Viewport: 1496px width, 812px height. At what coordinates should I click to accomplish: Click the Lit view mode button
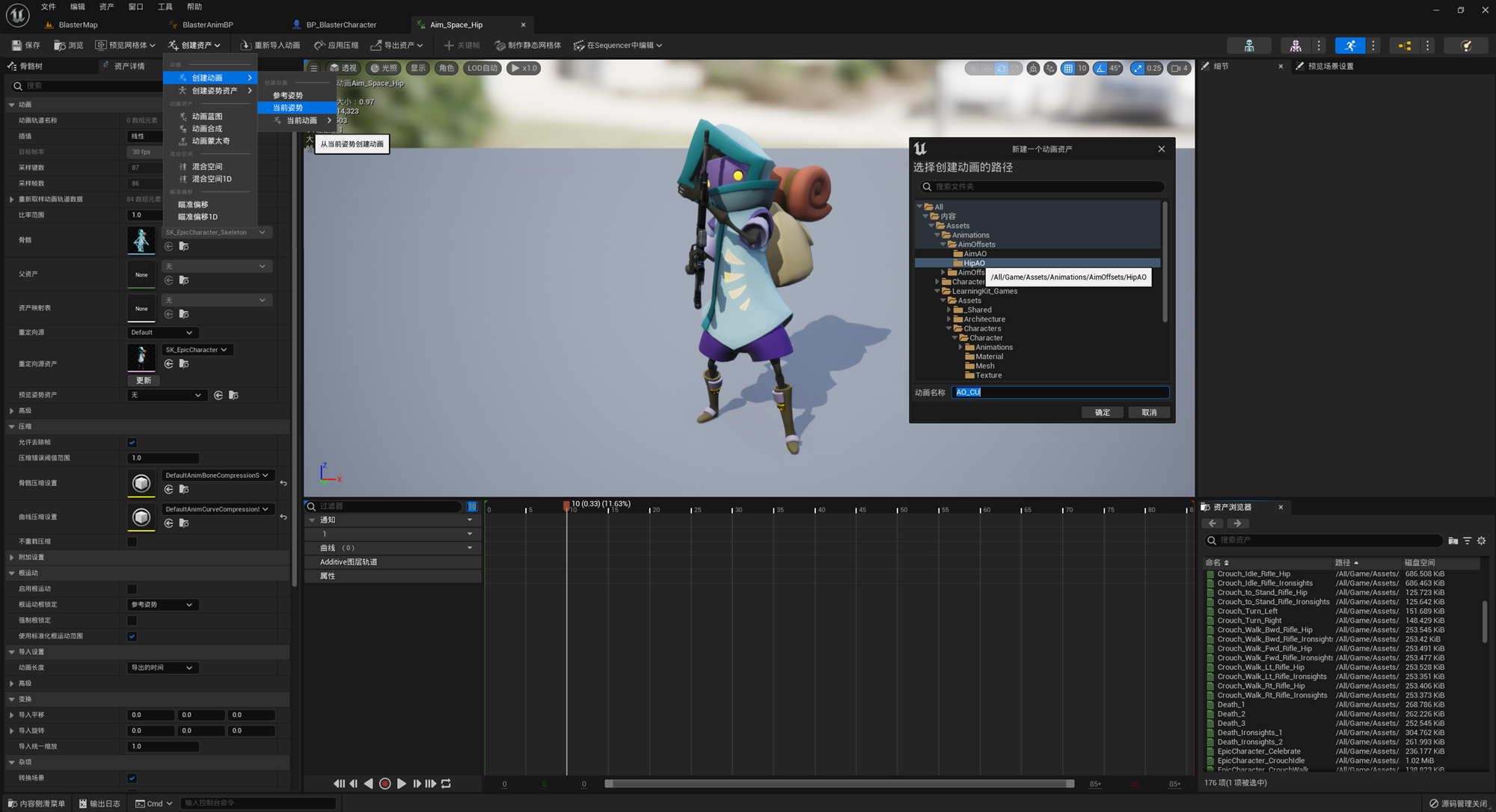[384, 68]
